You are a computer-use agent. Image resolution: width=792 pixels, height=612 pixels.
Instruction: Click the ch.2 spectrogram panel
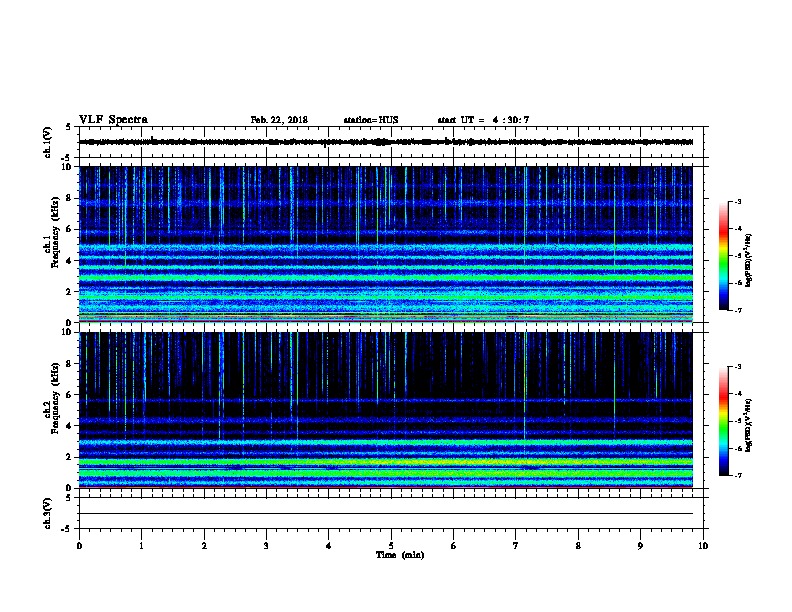point(386,410)
